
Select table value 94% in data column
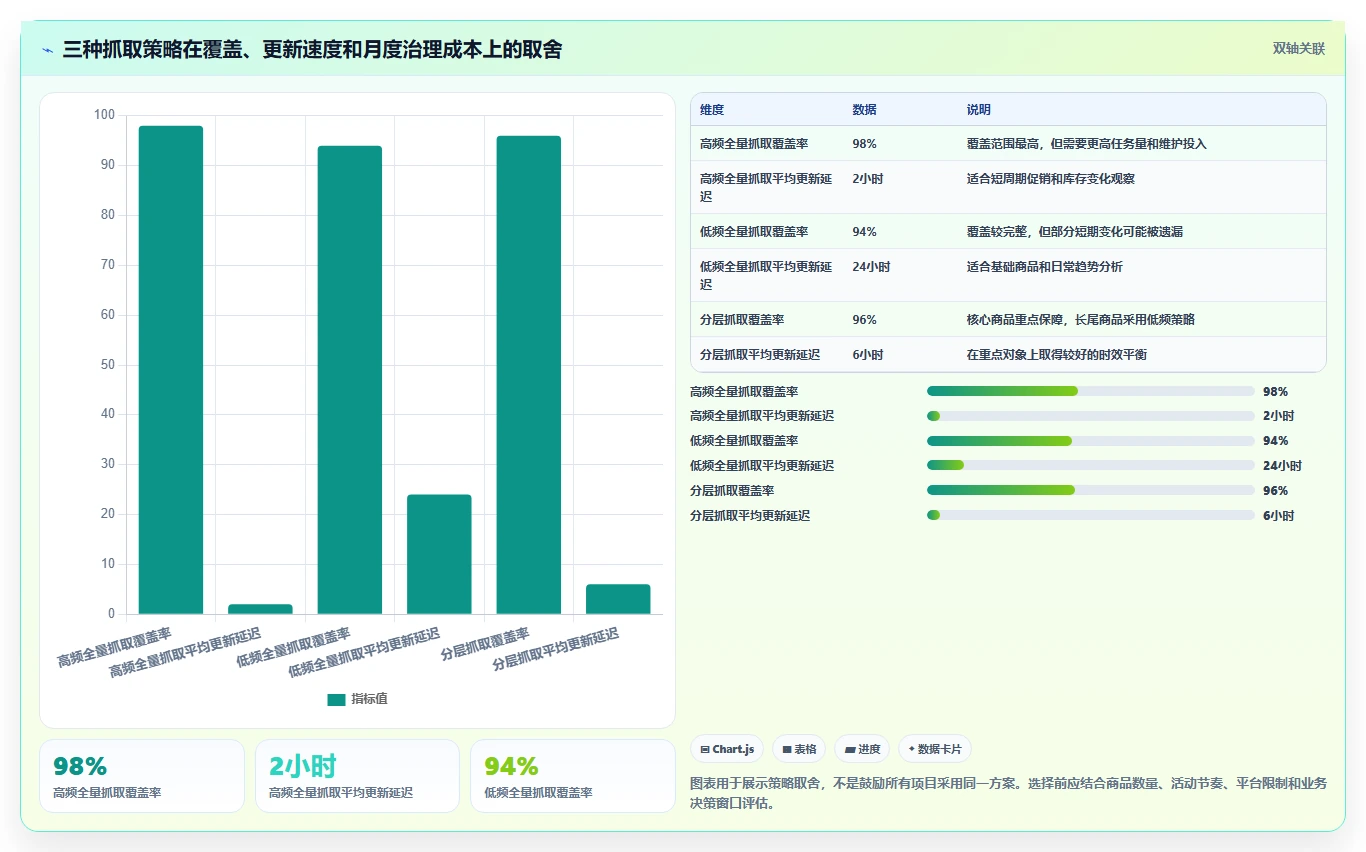pos(864,231)
